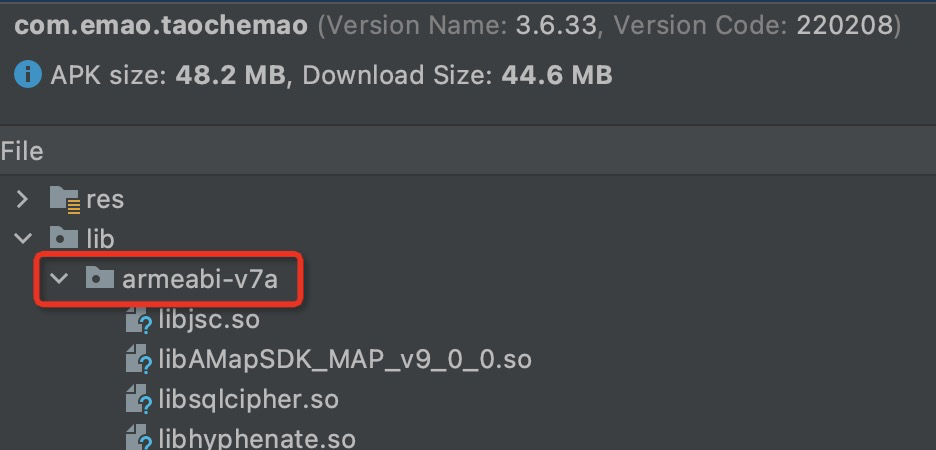Expand the res folder
The height and width of the screenshot is (450, 936).
click(22, 199)
